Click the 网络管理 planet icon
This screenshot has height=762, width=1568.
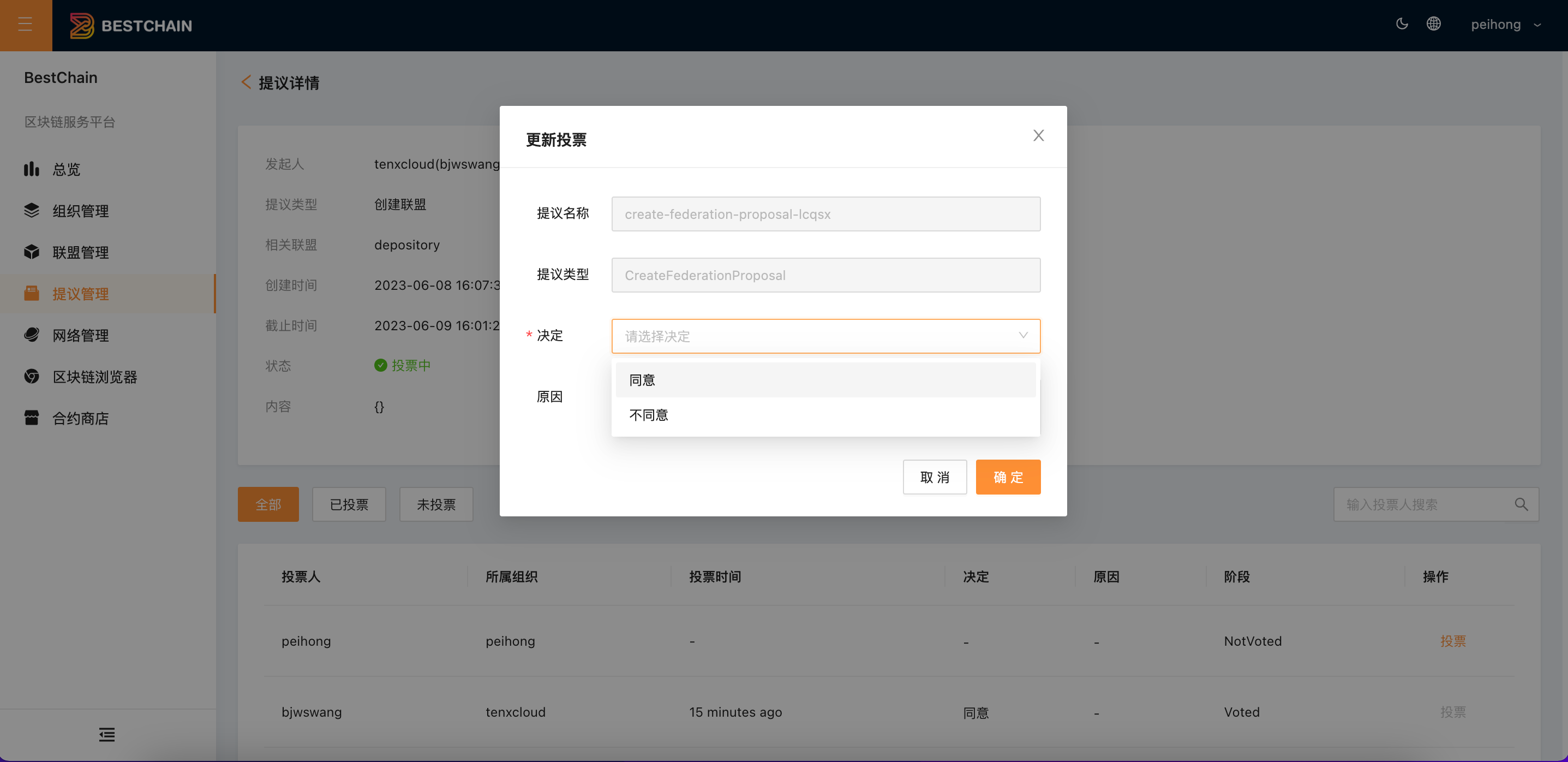click(x=32, y=335)
